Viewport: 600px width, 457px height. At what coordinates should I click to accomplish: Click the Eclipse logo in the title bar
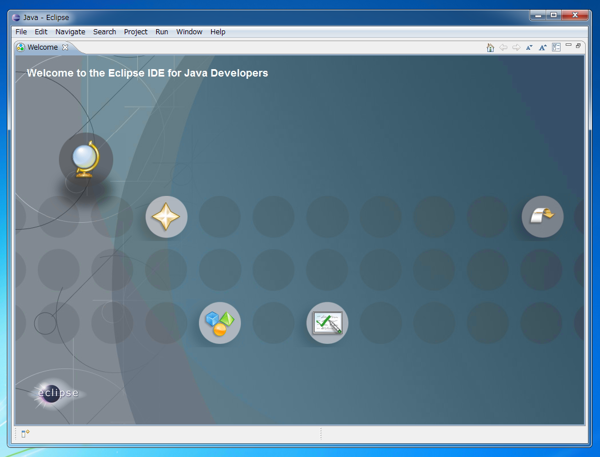[x=16, y=18]
